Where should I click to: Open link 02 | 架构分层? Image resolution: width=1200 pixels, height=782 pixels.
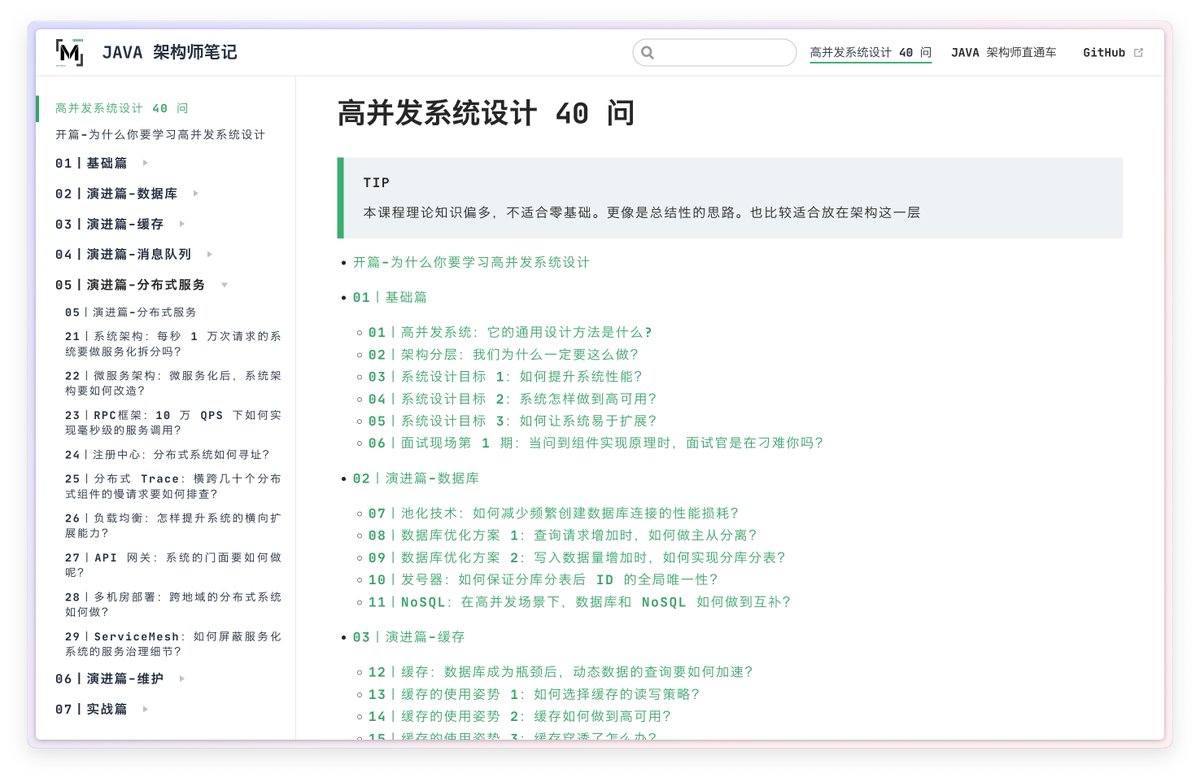click(503, 354)
